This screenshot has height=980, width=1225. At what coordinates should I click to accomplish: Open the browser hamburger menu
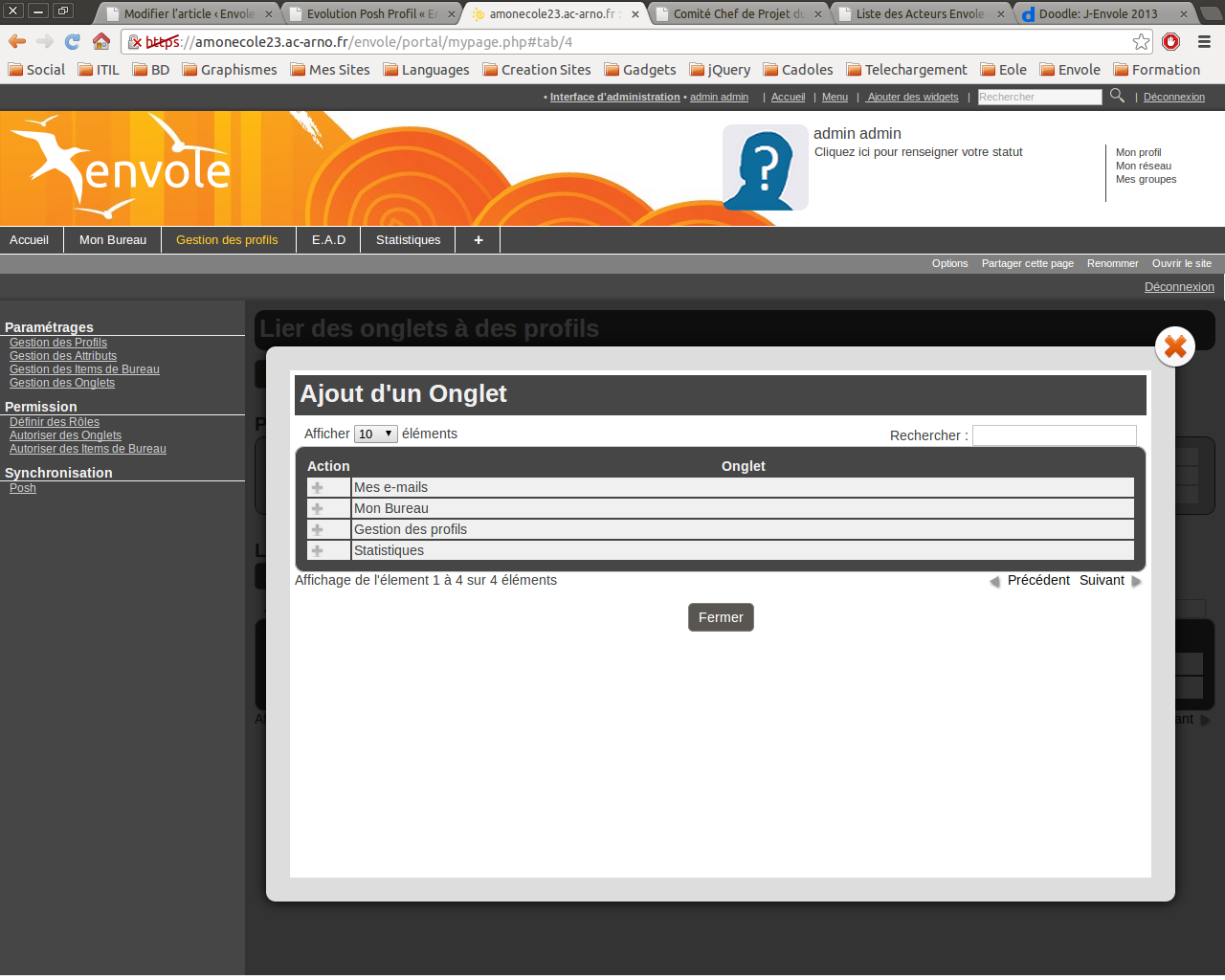1205,41
